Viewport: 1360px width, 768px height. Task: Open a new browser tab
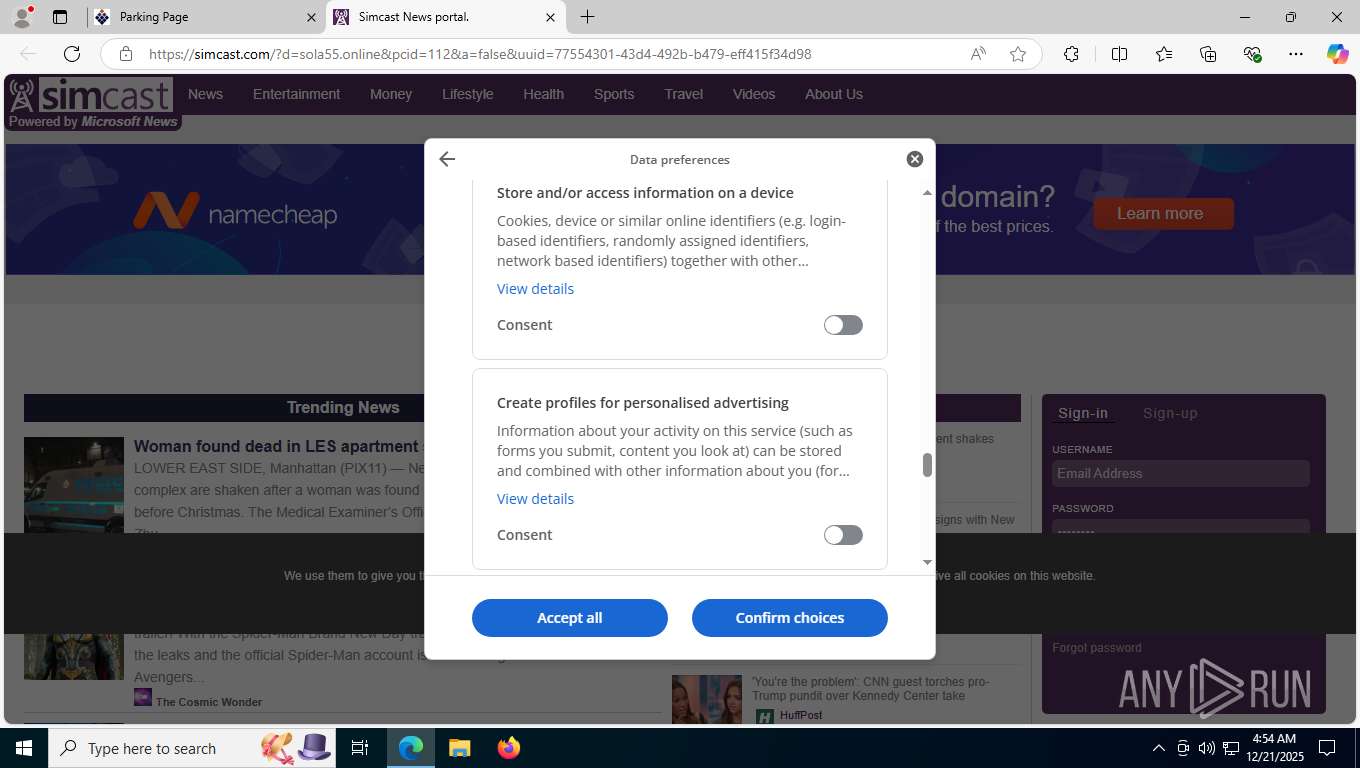pyautogui.click(x=587, y=17)
